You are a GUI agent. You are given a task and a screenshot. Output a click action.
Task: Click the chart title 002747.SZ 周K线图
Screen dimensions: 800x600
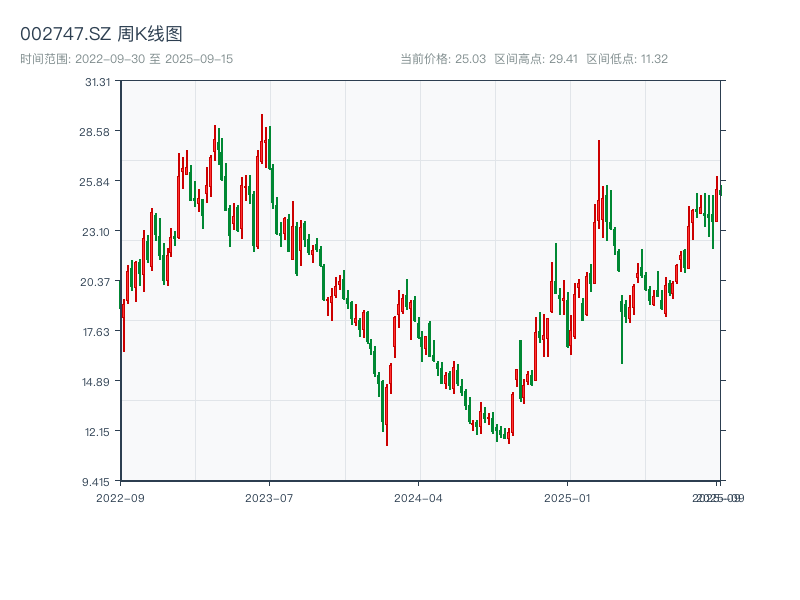(x=101, y=34)
